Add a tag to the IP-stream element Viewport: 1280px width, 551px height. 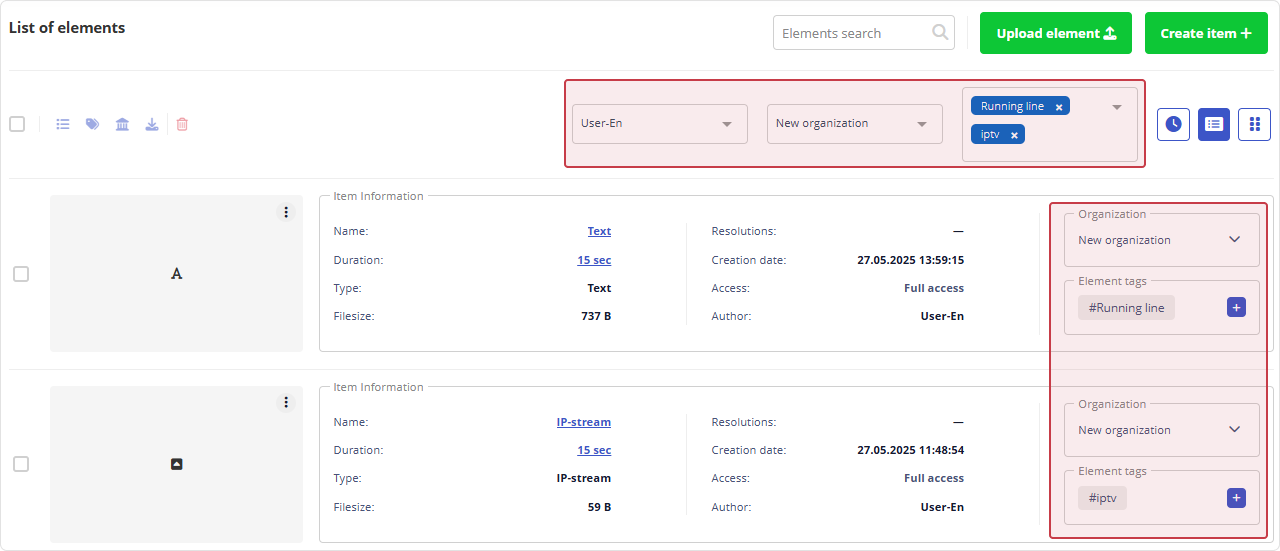click(1236, 498)
